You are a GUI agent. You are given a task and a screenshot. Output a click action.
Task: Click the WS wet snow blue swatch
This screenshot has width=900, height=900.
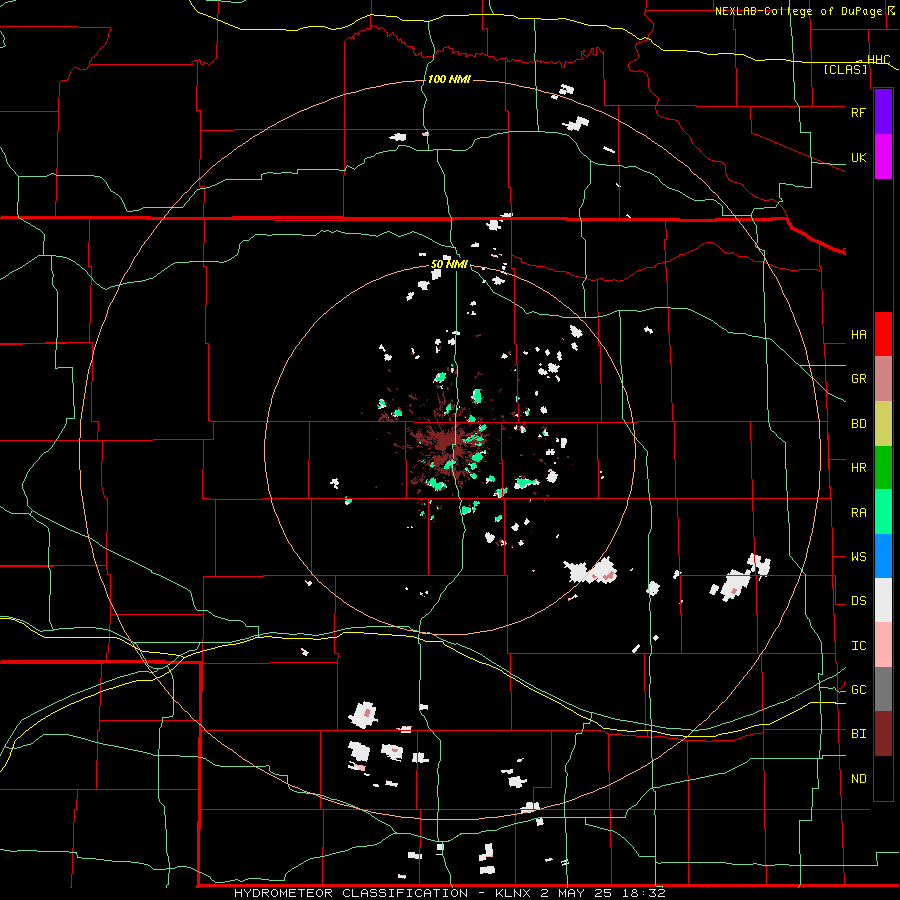click(x=883, y=556)
